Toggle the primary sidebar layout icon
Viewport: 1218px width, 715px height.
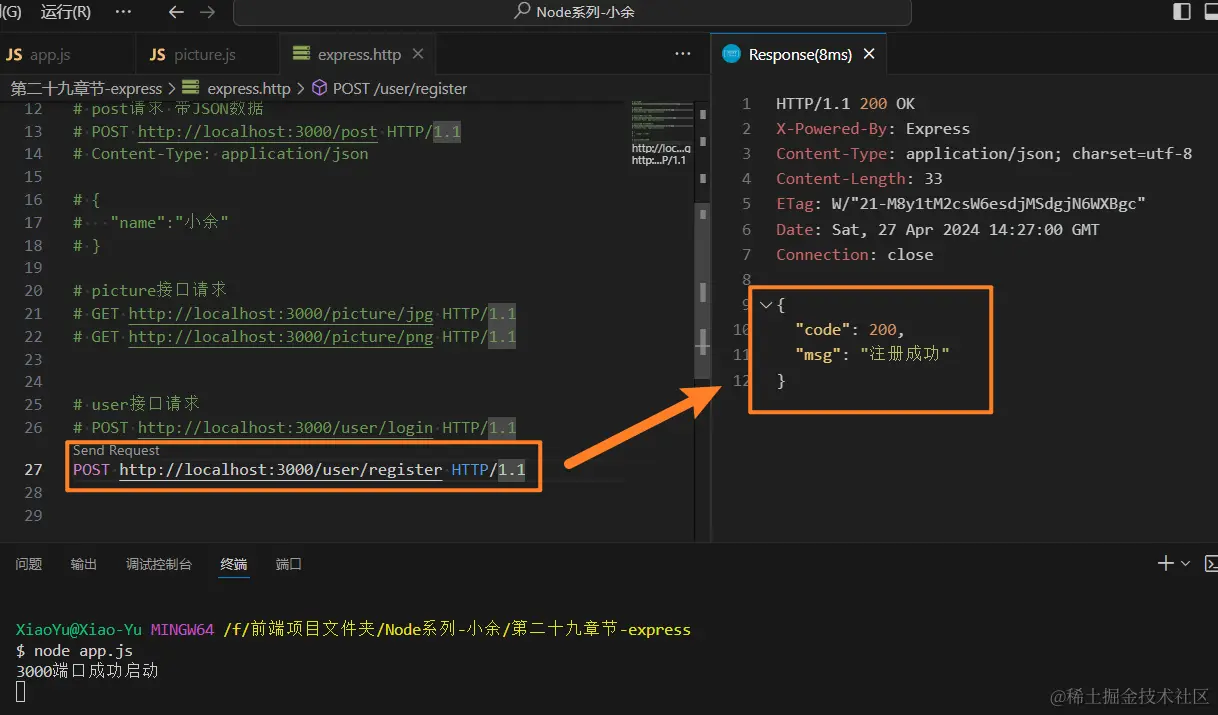[x=1182, y=12]
